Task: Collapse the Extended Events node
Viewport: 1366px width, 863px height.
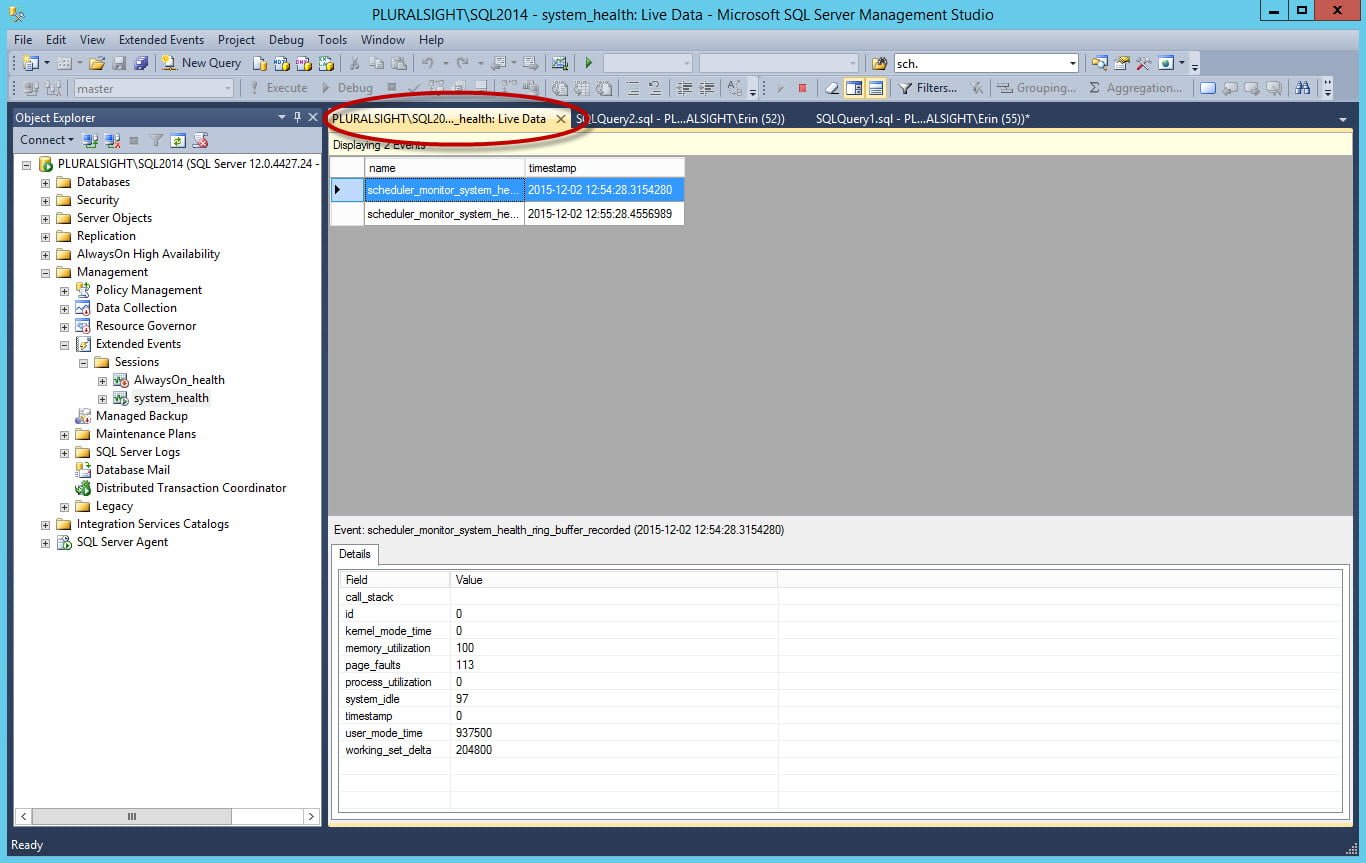Action: [64, 344]
